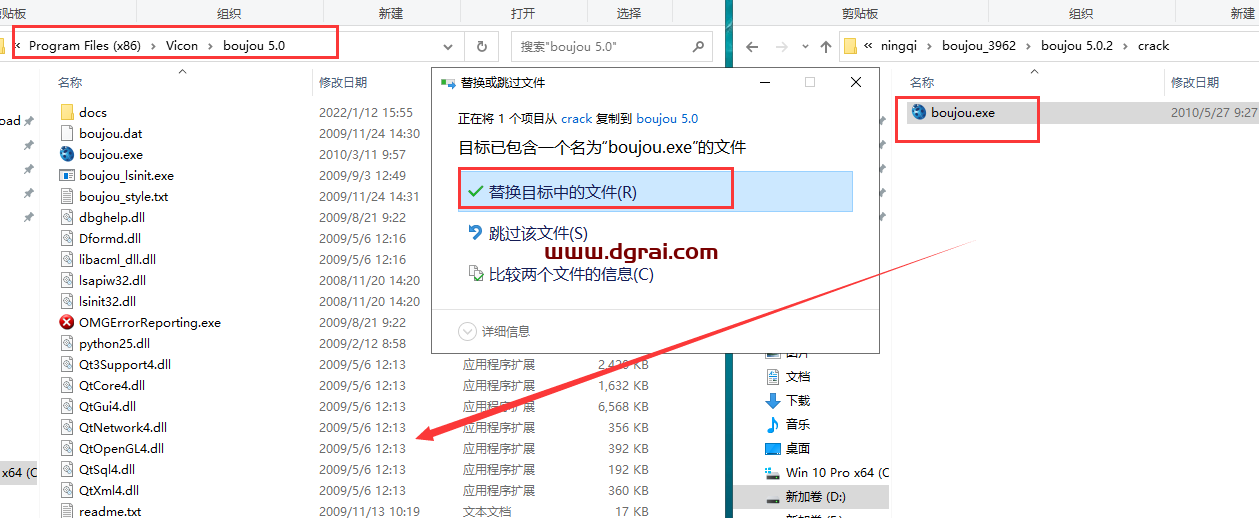Go back in the crack folder window

[x=753, y=46]
